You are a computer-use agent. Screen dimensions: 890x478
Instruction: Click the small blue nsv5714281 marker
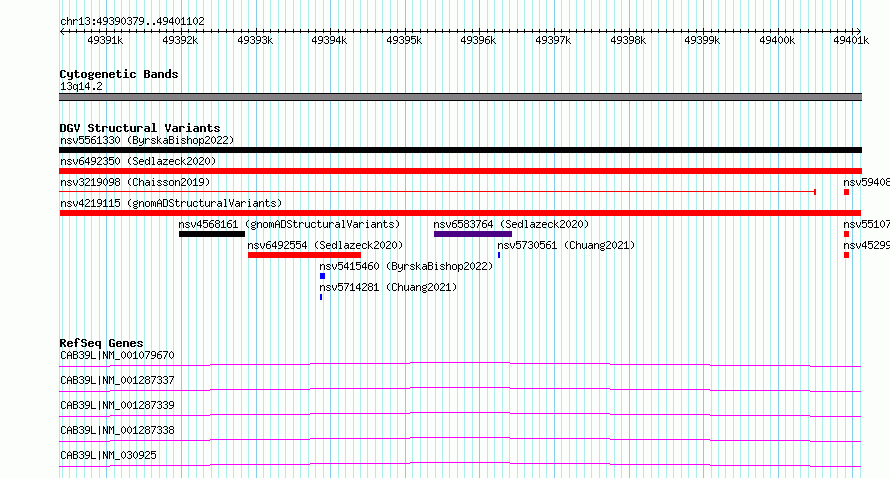(321, 297)
